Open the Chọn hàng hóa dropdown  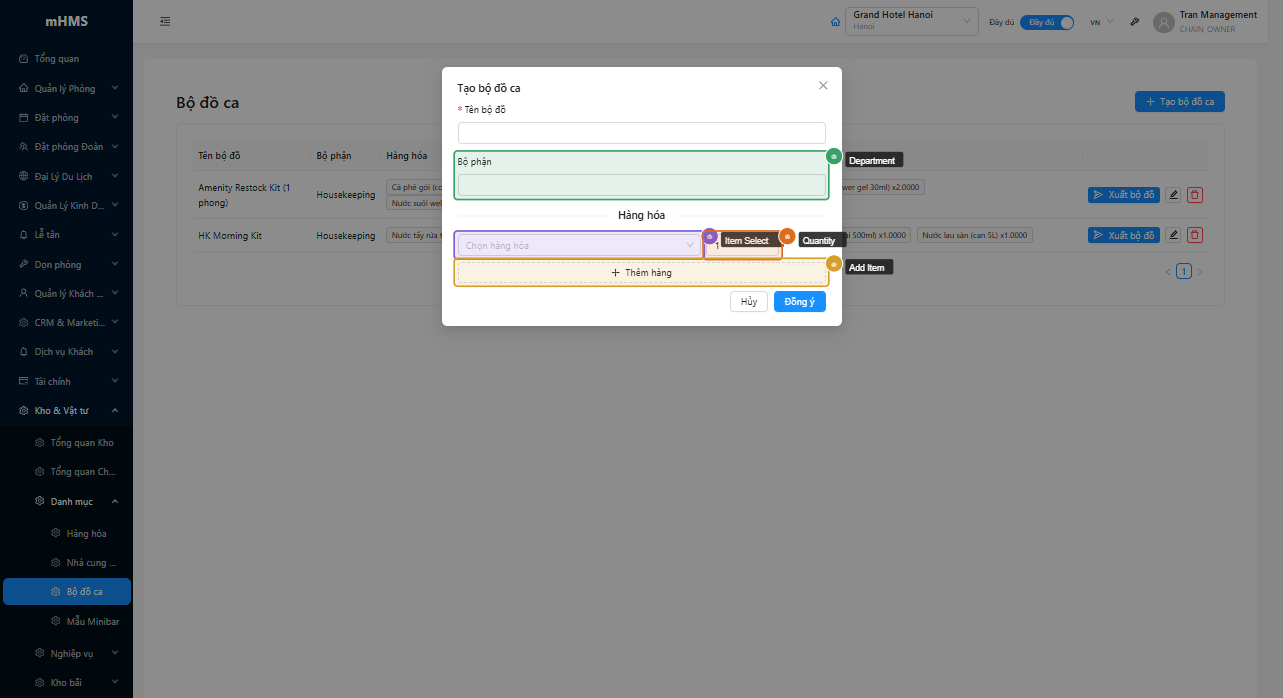pyautogui.click(x=578, y=245)
